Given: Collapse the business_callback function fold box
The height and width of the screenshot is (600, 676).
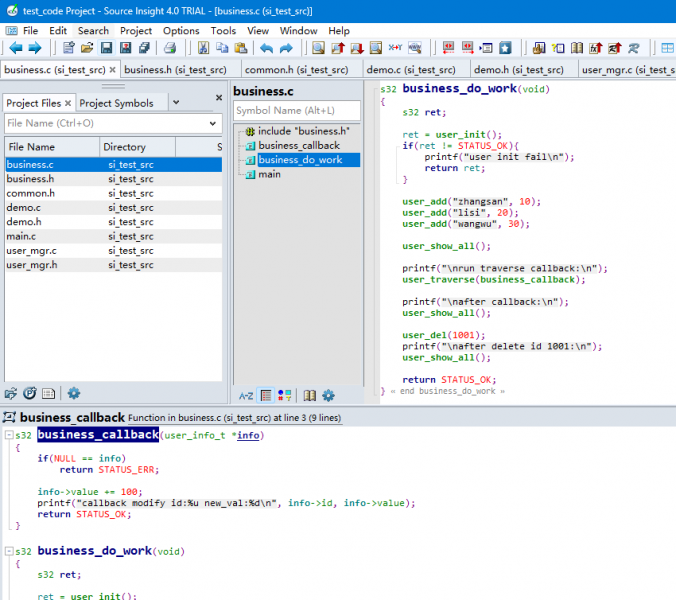Looking at the screenshot, I should pos(8,434).
